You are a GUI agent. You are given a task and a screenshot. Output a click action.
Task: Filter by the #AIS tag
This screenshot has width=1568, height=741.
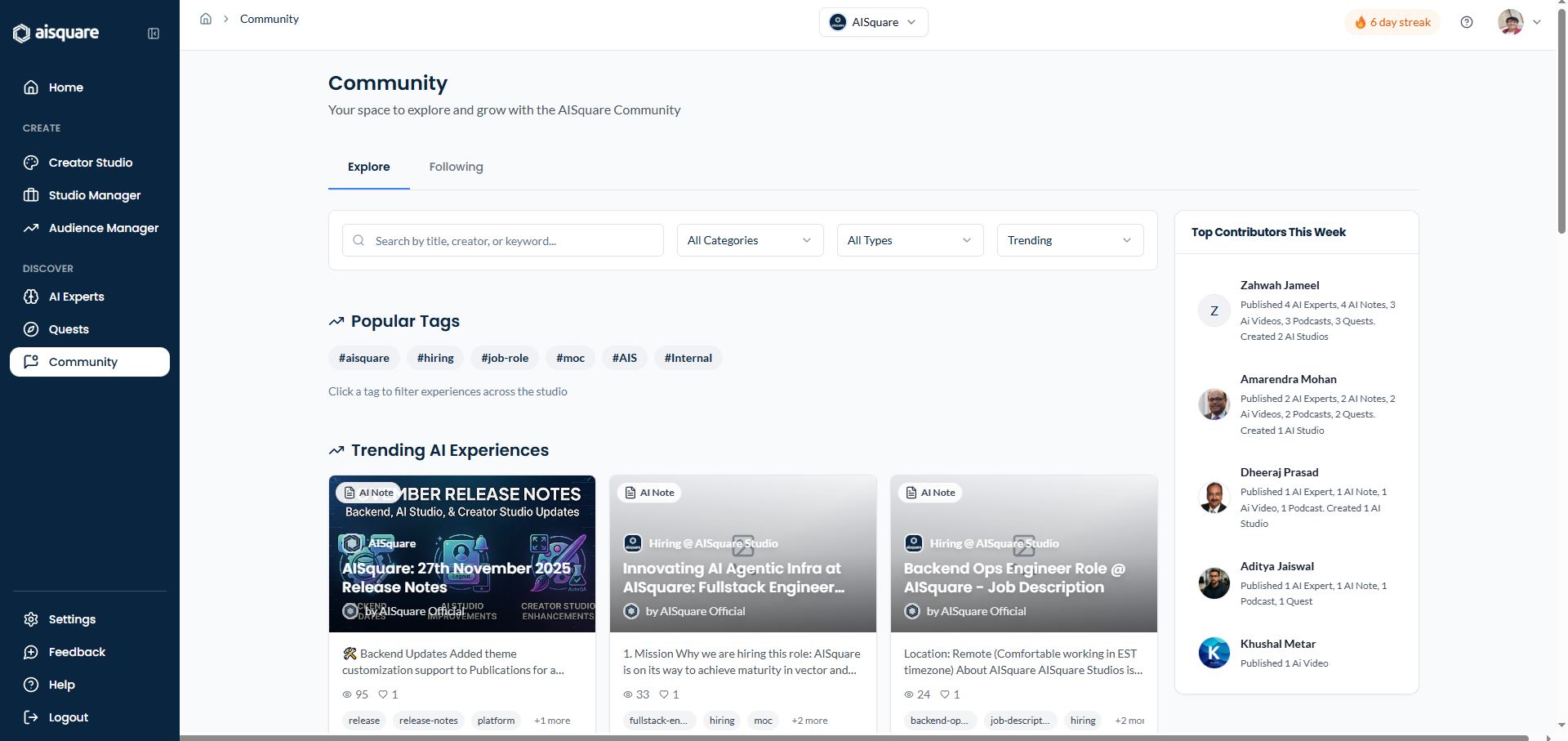click(625, 358)
